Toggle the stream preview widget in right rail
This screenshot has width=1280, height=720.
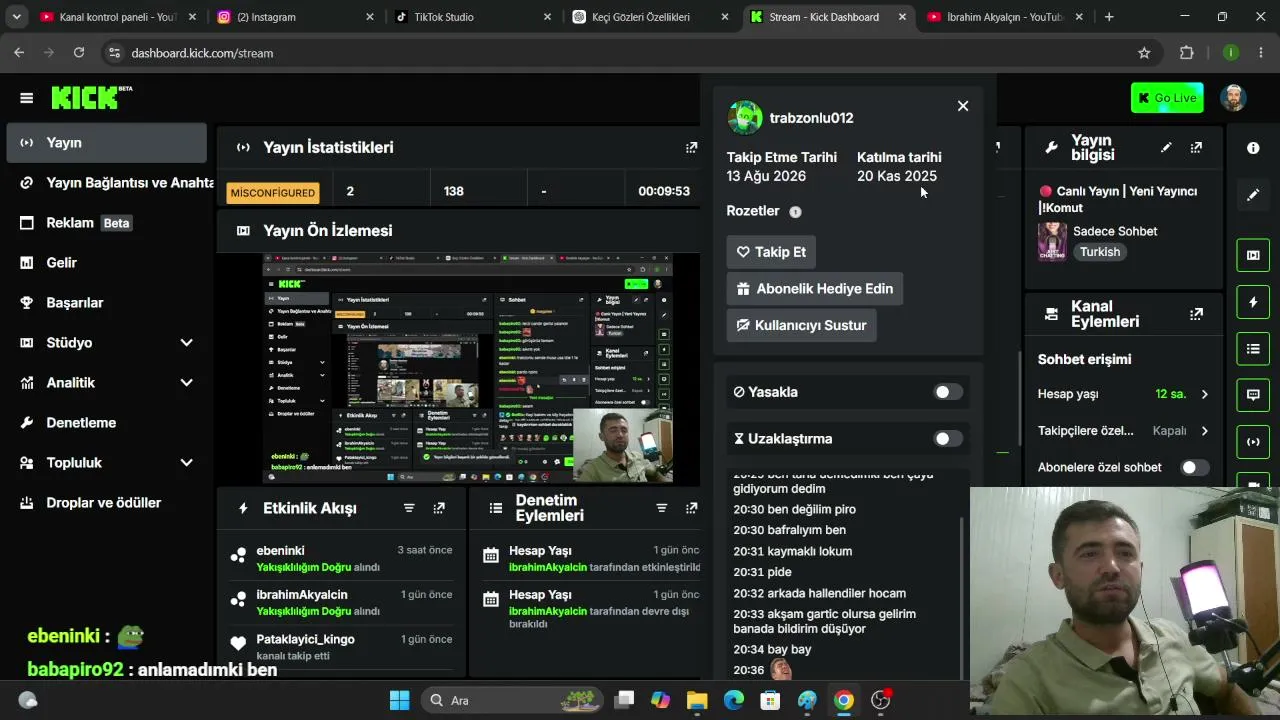(1253, 255)
